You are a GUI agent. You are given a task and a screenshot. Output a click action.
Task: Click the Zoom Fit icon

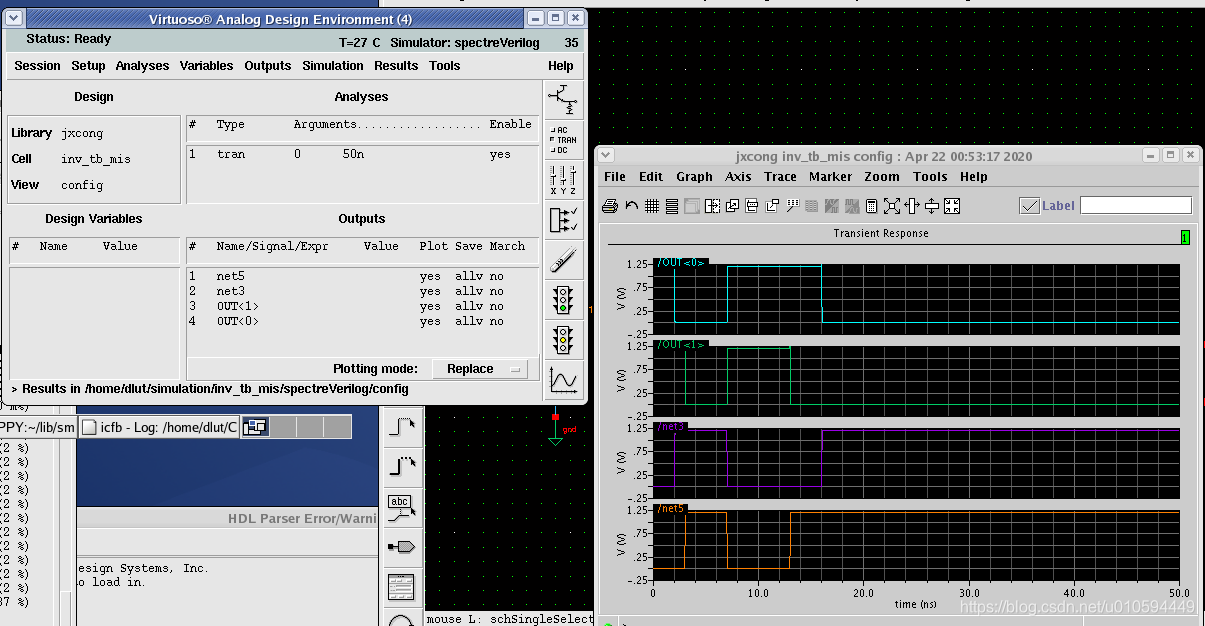[x=892, y=206]
